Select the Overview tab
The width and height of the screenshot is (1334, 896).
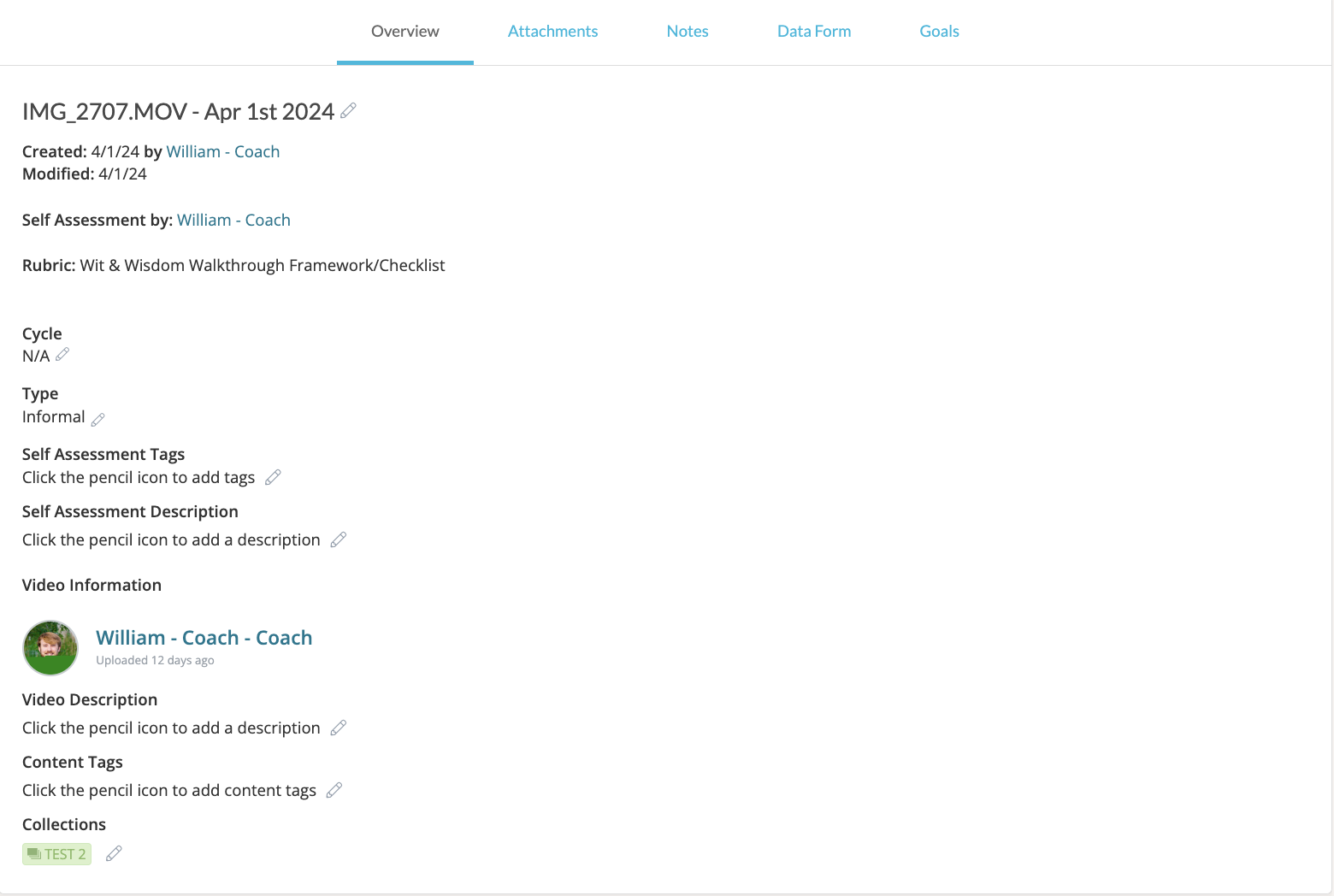404,32
